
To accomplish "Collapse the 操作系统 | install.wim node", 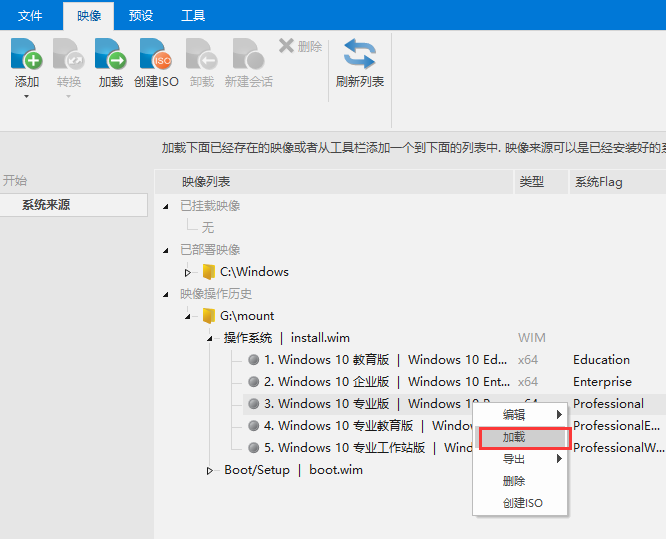I will pos(210,339).
